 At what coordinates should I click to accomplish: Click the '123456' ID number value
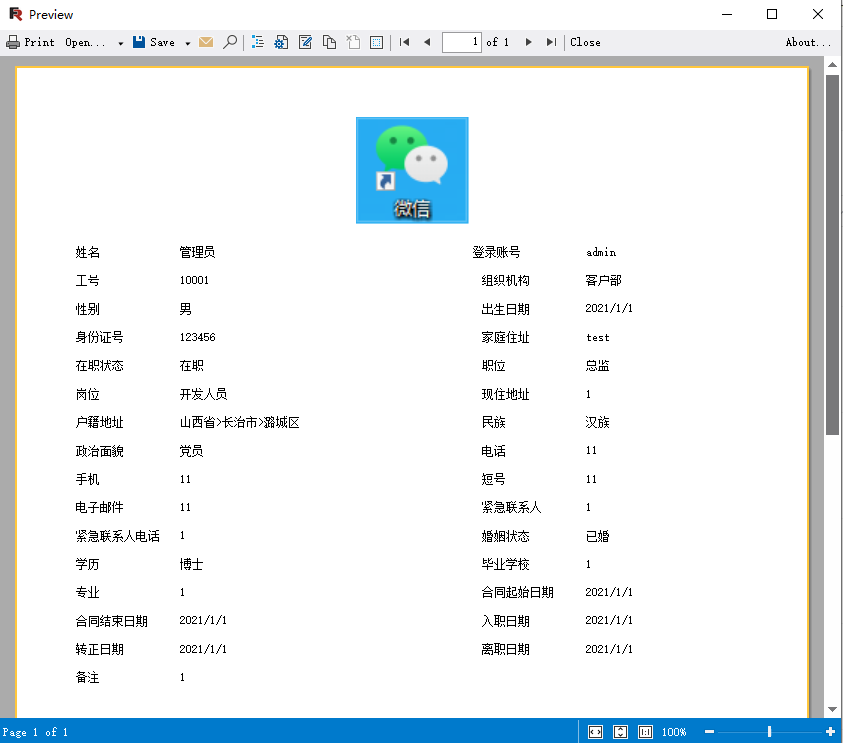tap(197, 337)
